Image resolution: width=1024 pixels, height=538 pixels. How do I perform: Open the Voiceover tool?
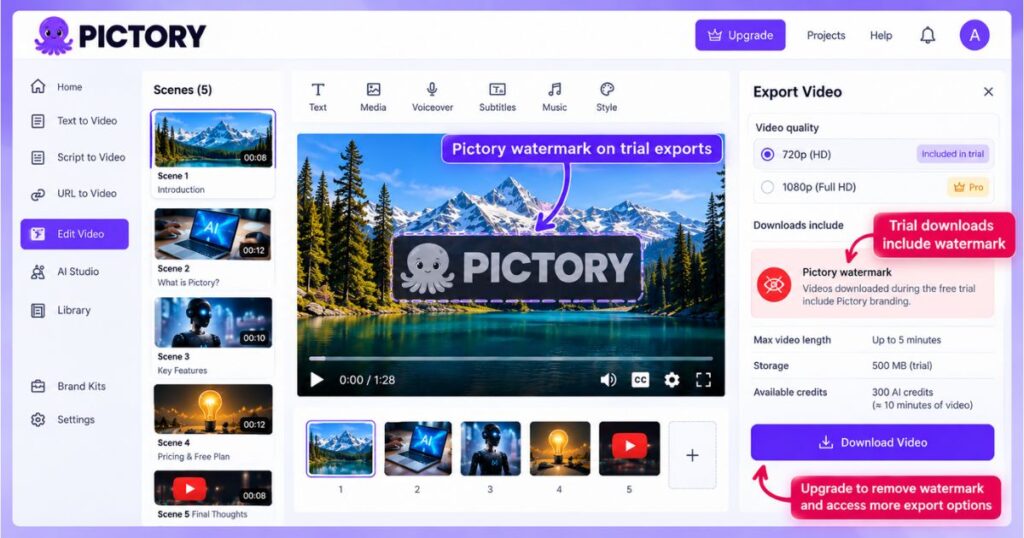(432, 97)
